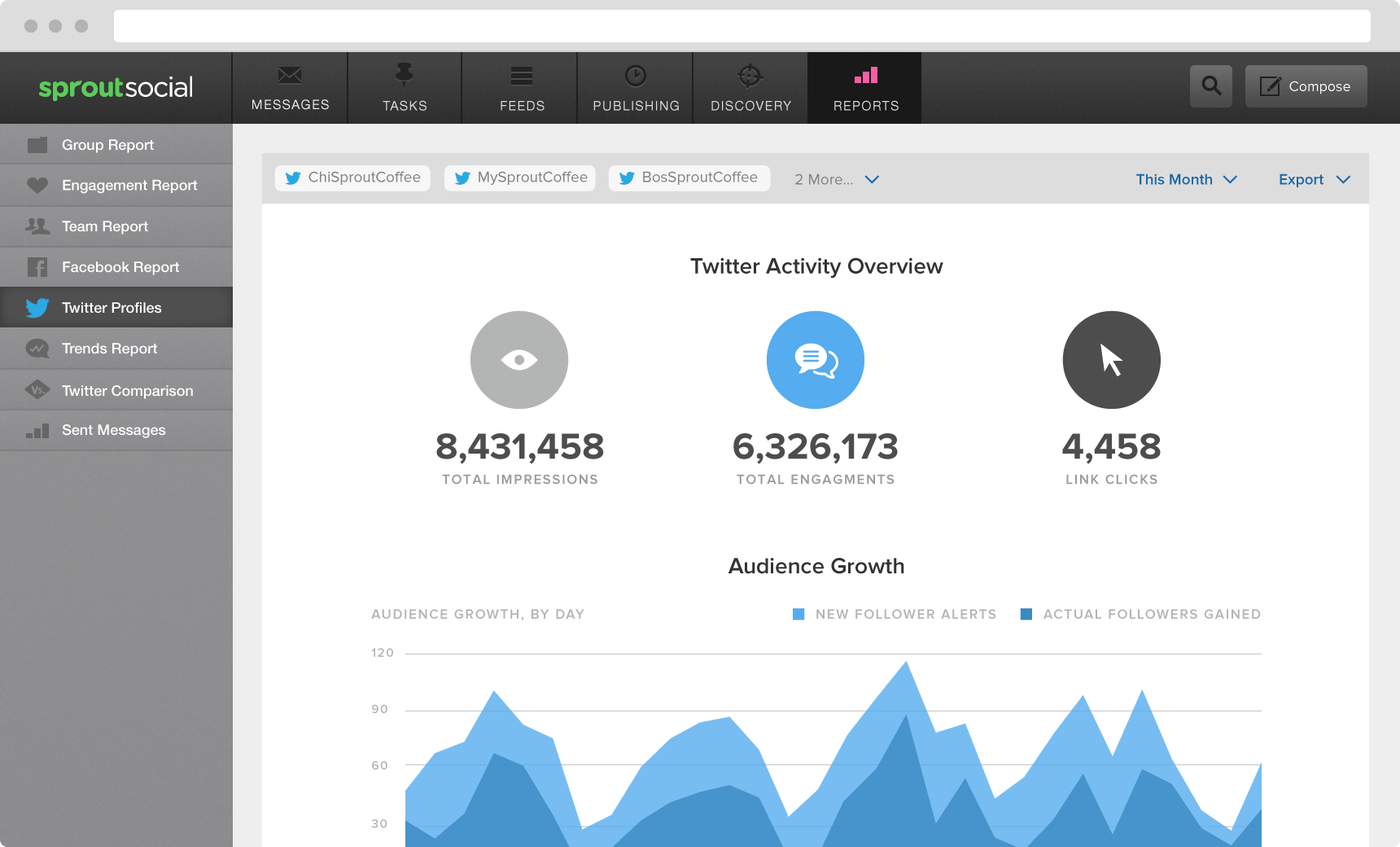This screenshot has width=1400, height=847.
Task: Click the 120 axis label
Action: point(383,653)
